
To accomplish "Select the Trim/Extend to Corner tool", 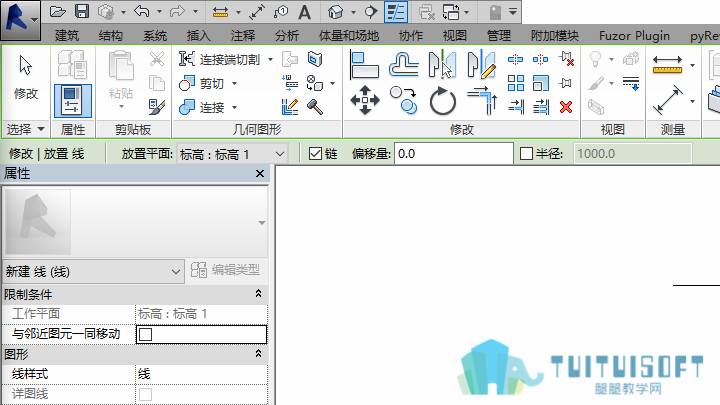I will tap(482, 101).
